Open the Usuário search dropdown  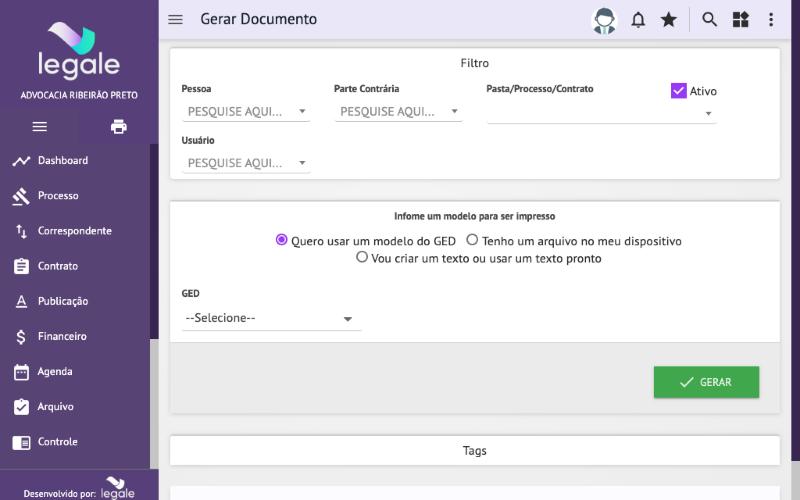(x=246, y=163)
